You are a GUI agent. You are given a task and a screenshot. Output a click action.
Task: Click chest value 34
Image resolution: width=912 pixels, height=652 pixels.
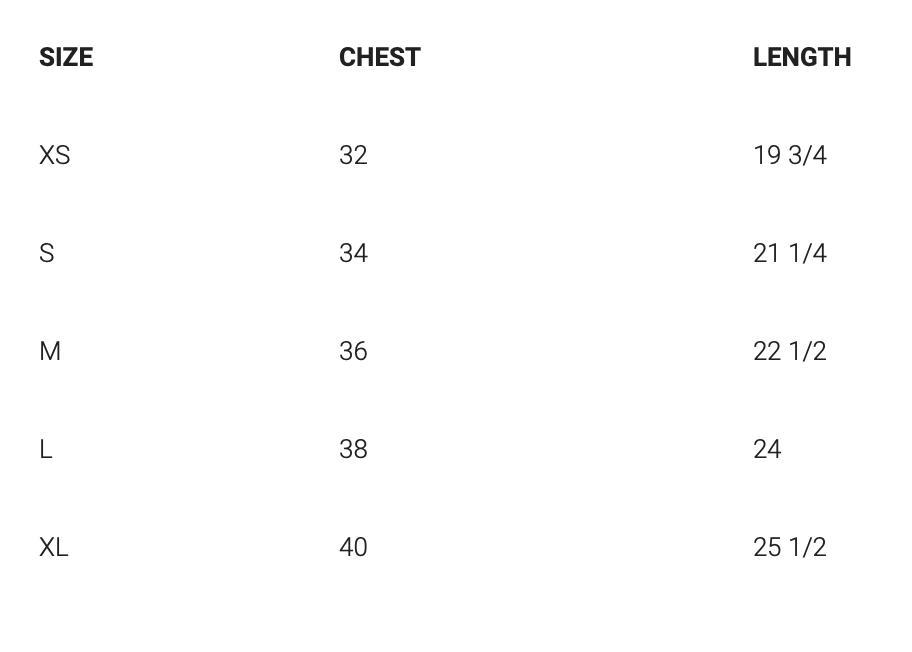(353, 254)
